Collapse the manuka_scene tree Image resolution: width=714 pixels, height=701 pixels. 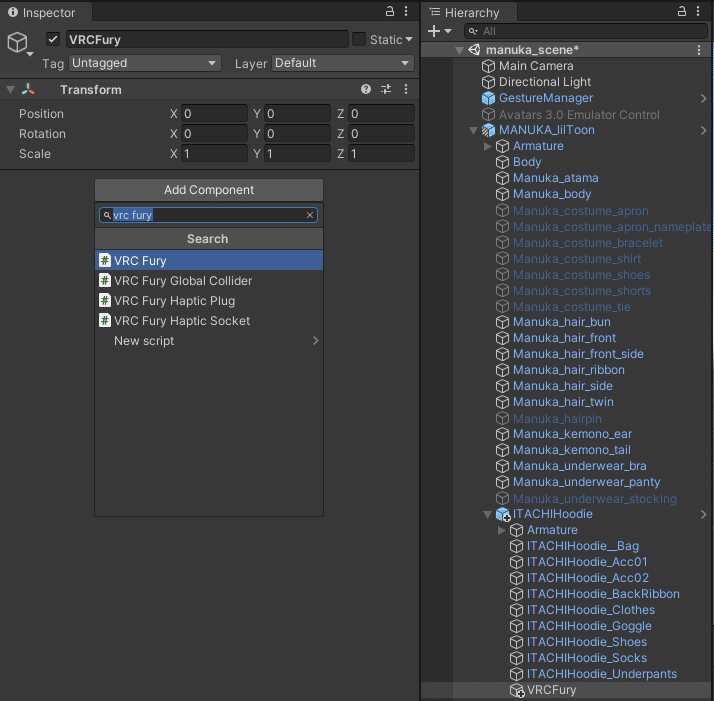(x=459, y=50)
